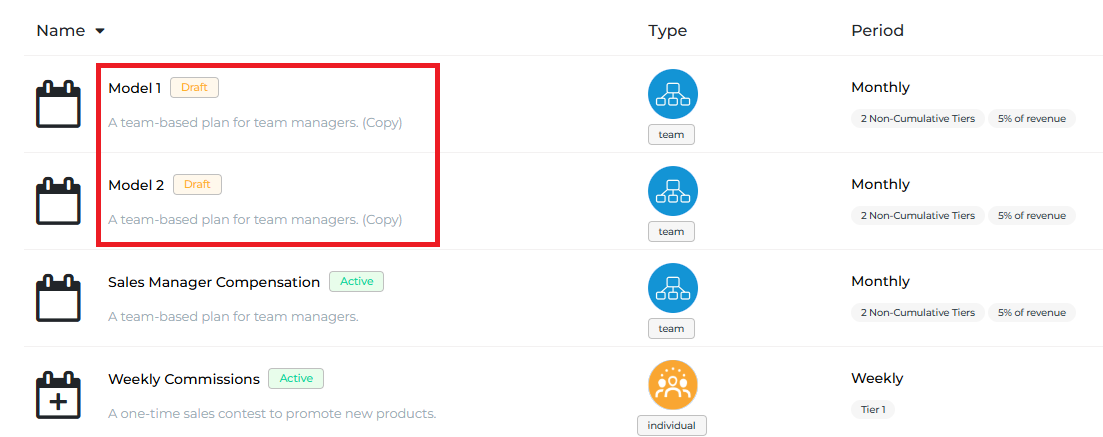
Task: Click the Period column header
Action: [877, 31]
